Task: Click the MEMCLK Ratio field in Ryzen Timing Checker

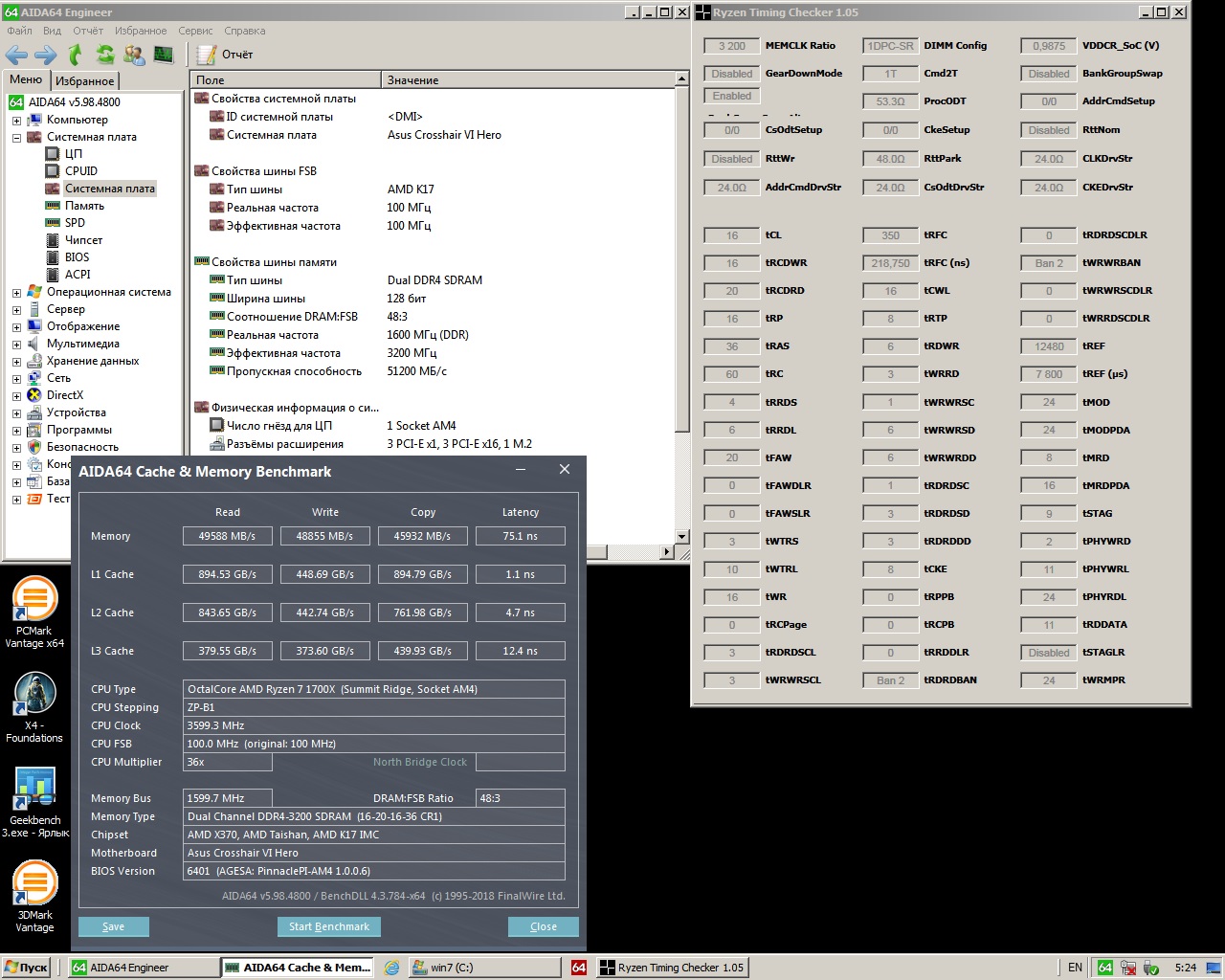Action: coord(732,46)
